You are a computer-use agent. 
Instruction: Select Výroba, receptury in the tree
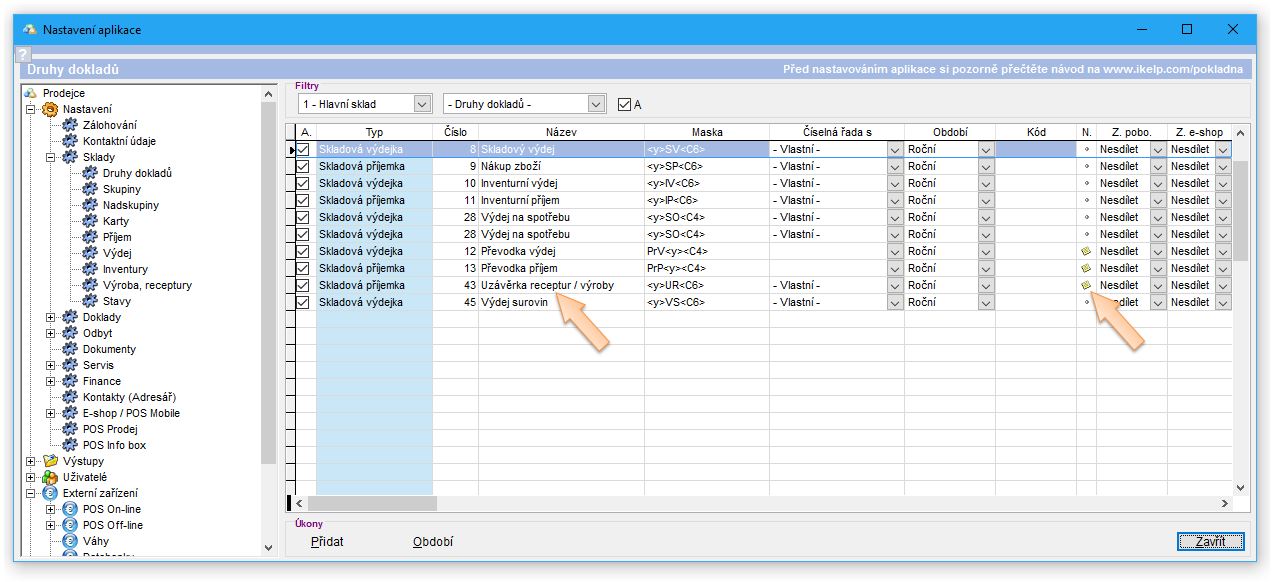click(146, 285)
